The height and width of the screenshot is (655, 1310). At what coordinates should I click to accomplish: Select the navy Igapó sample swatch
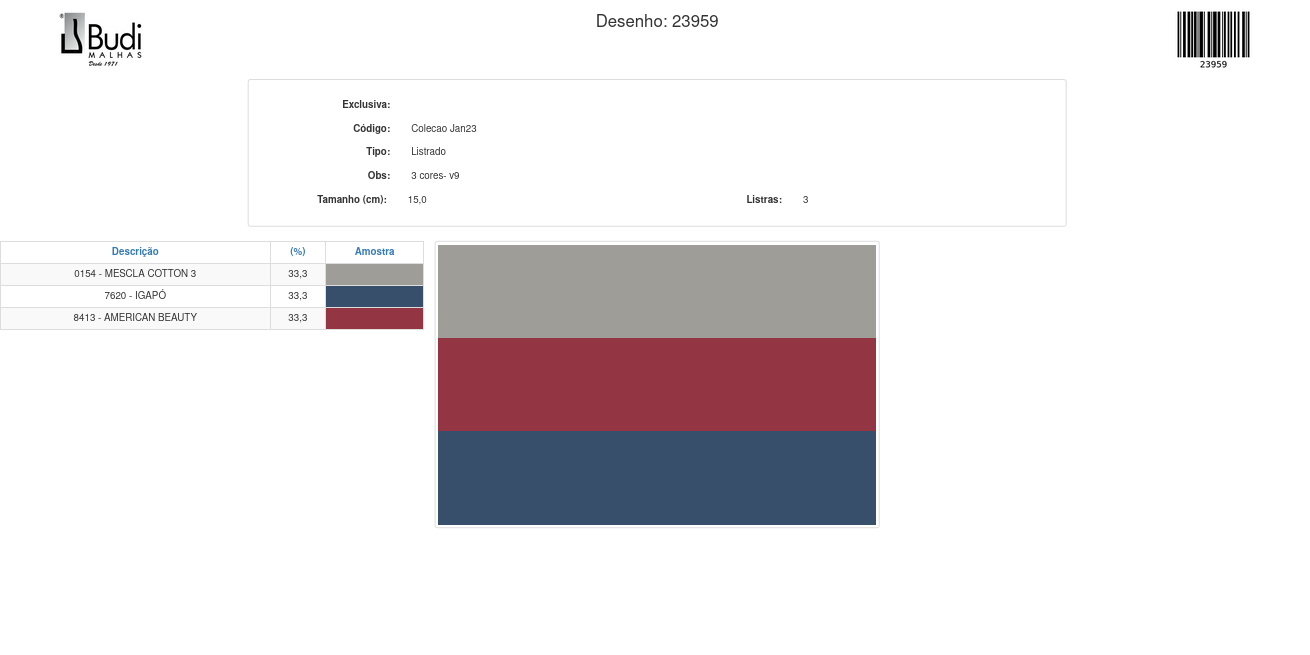pos(374,296)
